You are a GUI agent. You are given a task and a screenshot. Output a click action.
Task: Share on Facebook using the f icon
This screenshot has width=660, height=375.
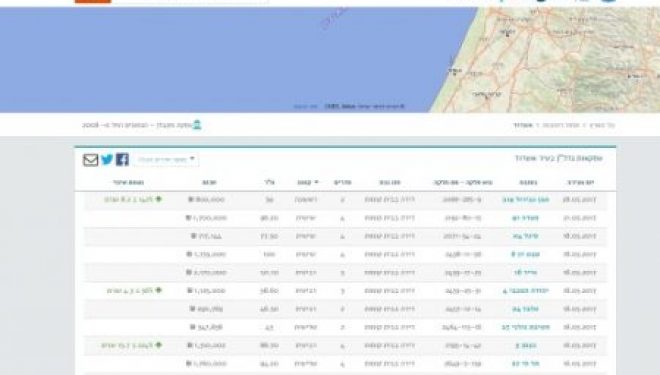pyautogui.click(x=122, y=160)
